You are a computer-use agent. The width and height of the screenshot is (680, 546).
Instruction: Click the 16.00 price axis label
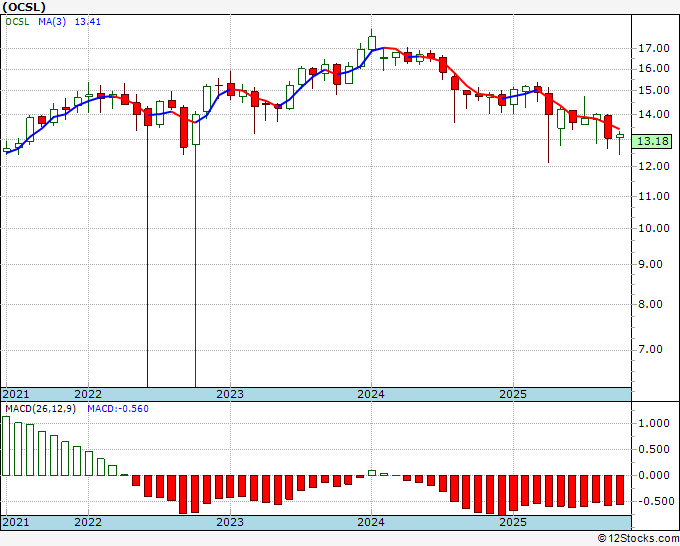coord(654,69)
